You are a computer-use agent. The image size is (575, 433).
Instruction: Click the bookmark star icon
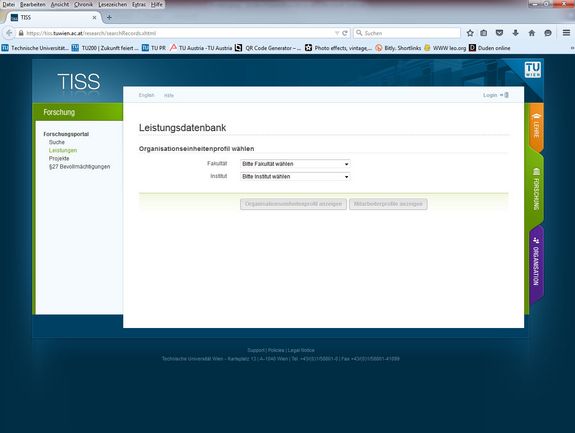coord(470,33)
